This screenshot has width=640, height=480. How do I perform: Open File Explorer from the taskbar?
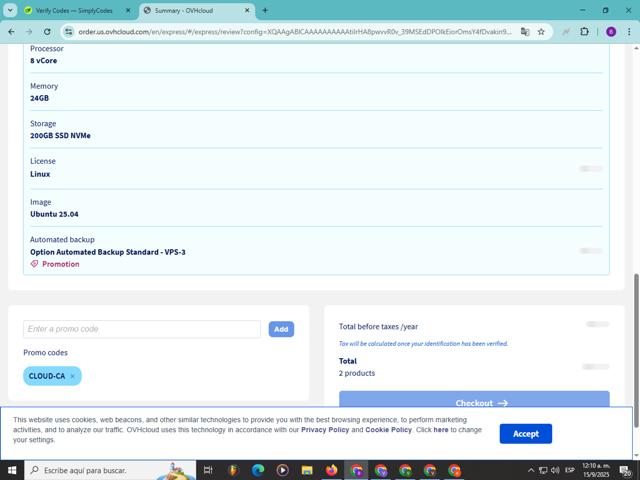307,470
